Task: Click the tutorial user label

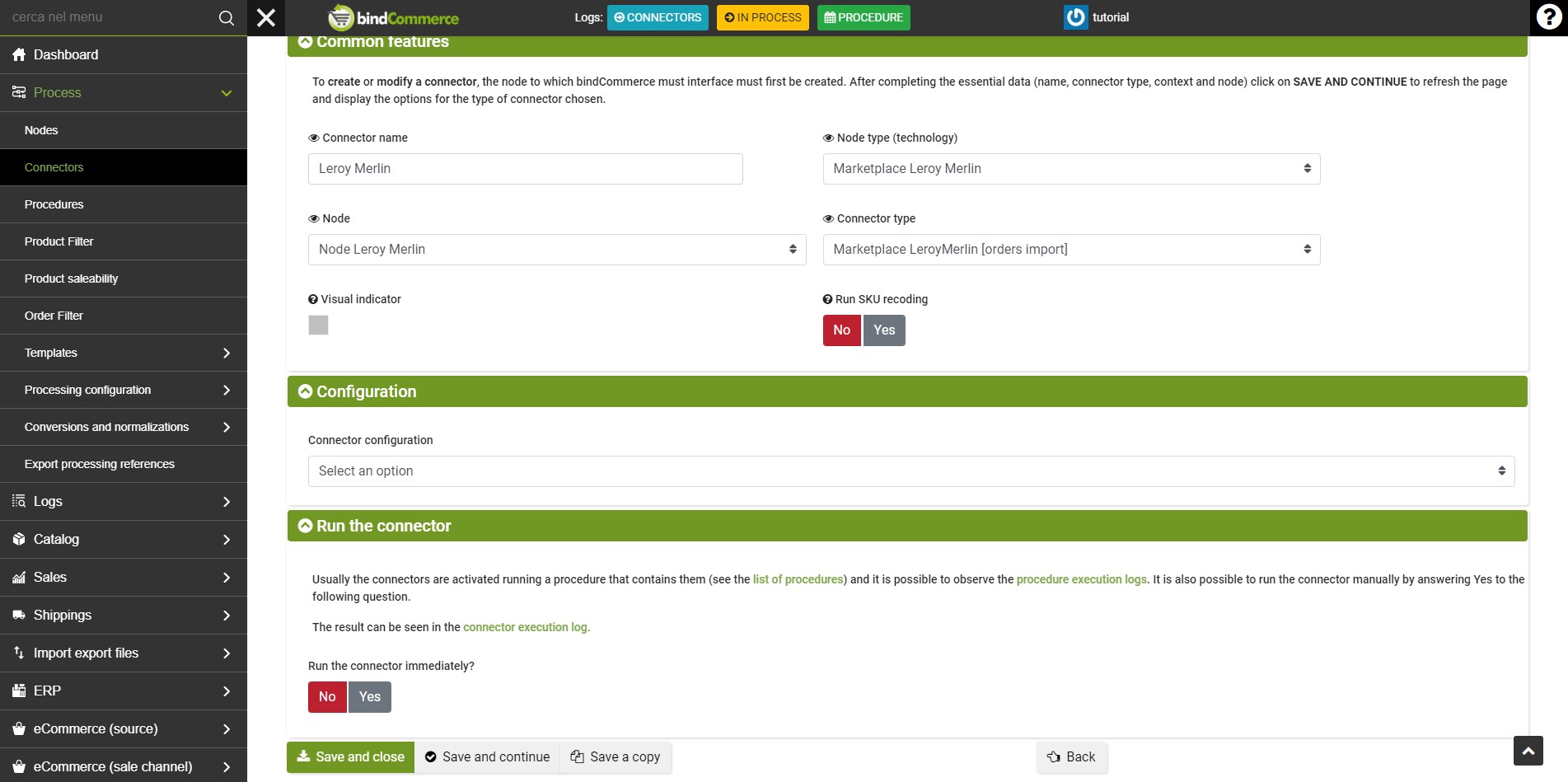Action: (1111, 17)
